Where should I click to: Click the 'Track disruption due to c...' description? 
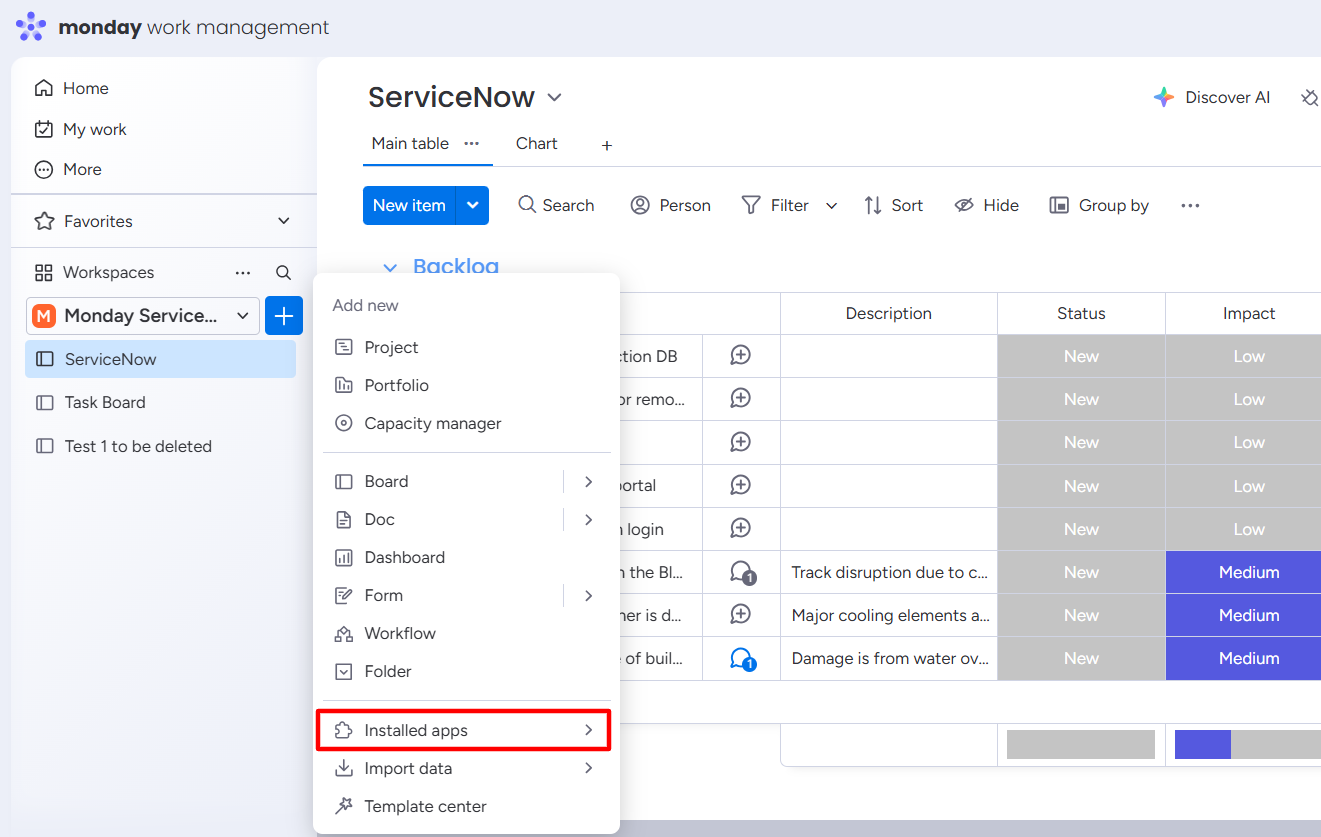889,572
